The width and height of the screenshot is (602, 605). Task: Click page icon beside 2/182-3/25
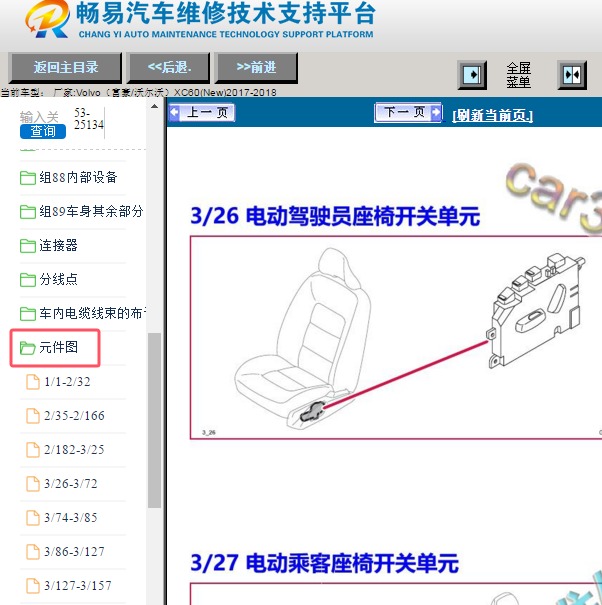coord(33,450)
